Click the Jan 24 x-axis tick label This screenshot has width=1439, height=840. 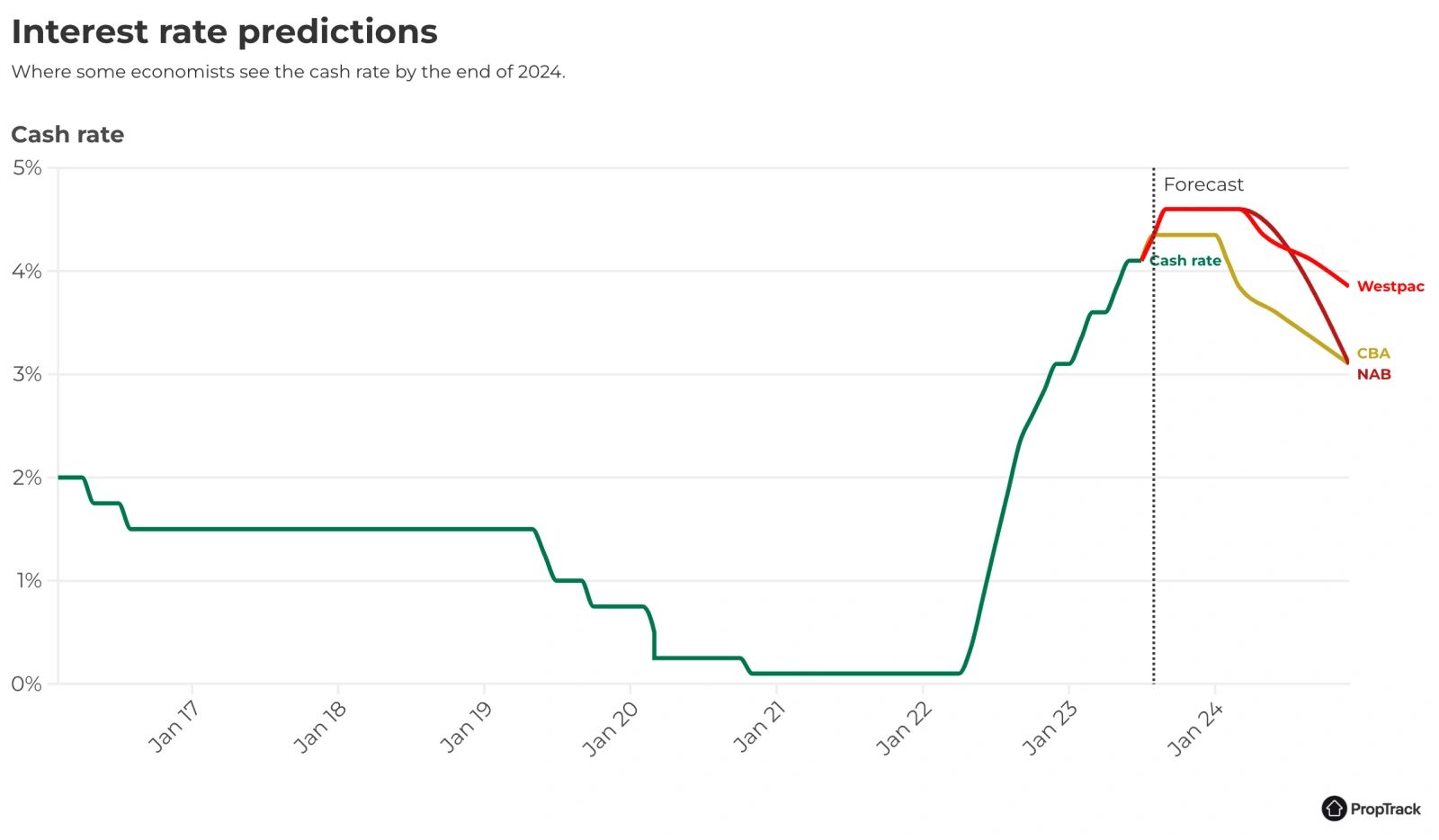click(x=1195, y=728)
